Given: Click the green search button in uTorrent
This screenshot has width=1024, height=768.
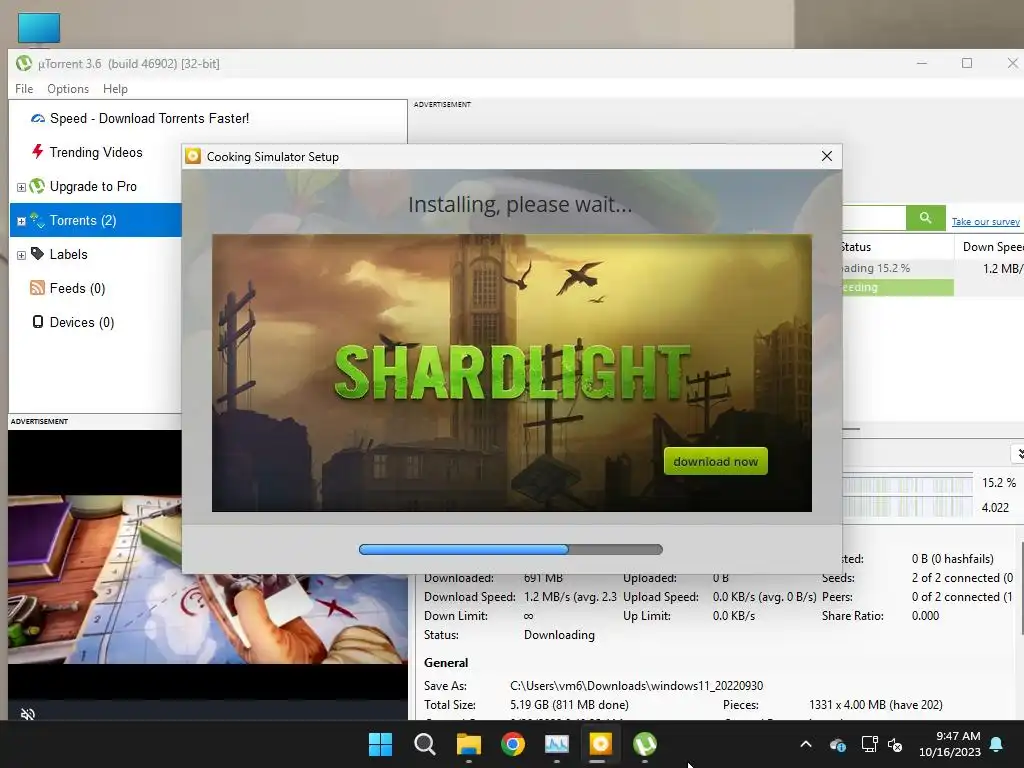Looking at the screenshot, I should coord(925,217).
